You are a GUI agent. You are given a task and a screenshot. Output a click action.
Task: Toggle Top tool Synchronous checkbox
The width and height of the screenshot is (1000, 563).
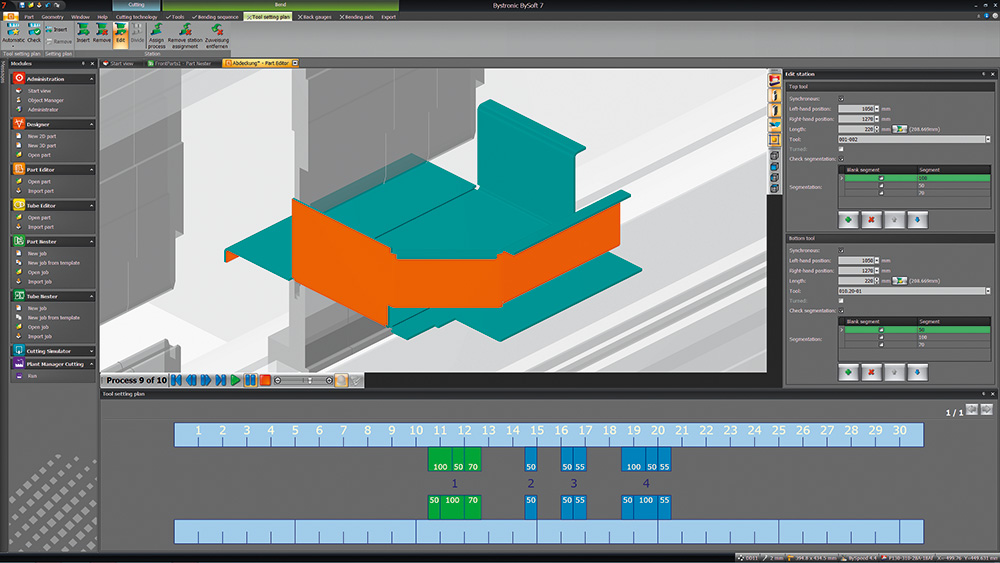pos(841,99)
